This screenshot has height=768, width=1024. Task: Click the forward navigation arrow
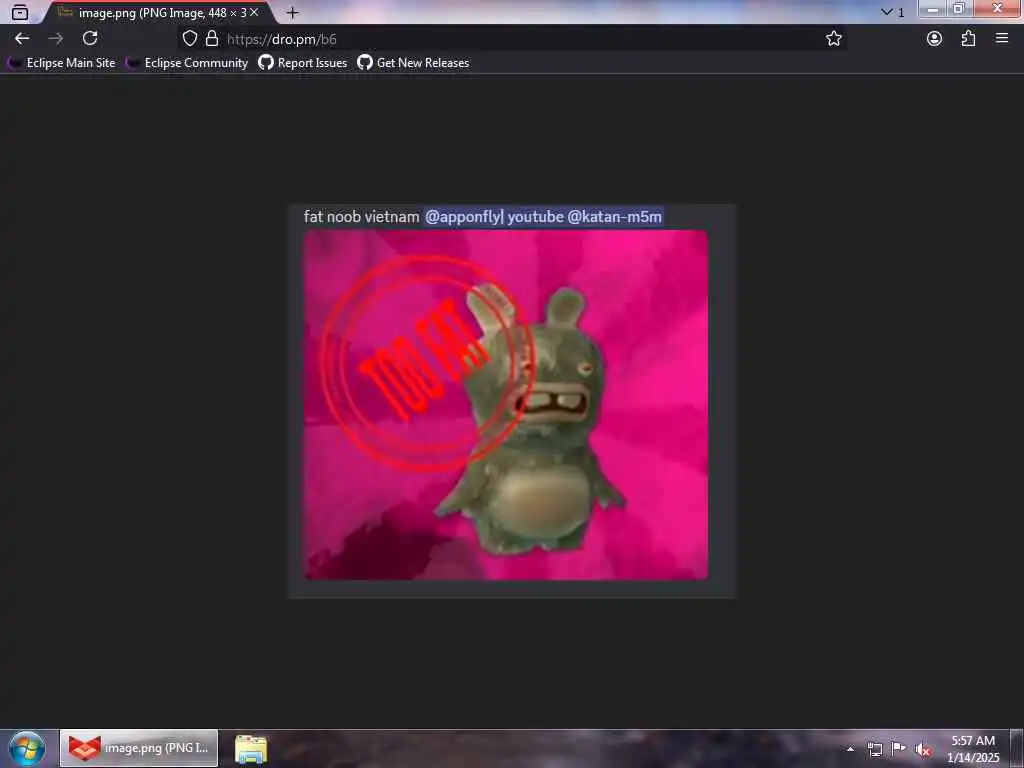click(x=56, y=39)
